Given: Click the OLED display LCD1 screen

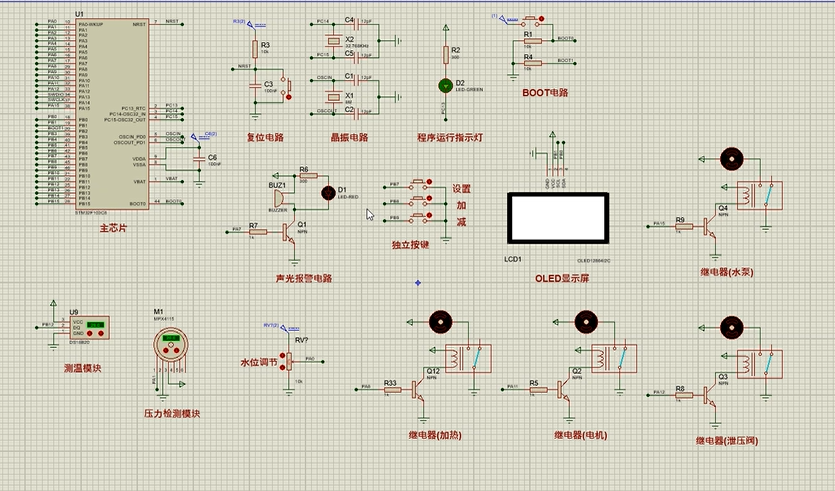Looking at the screenshot, I should point(558,217).
